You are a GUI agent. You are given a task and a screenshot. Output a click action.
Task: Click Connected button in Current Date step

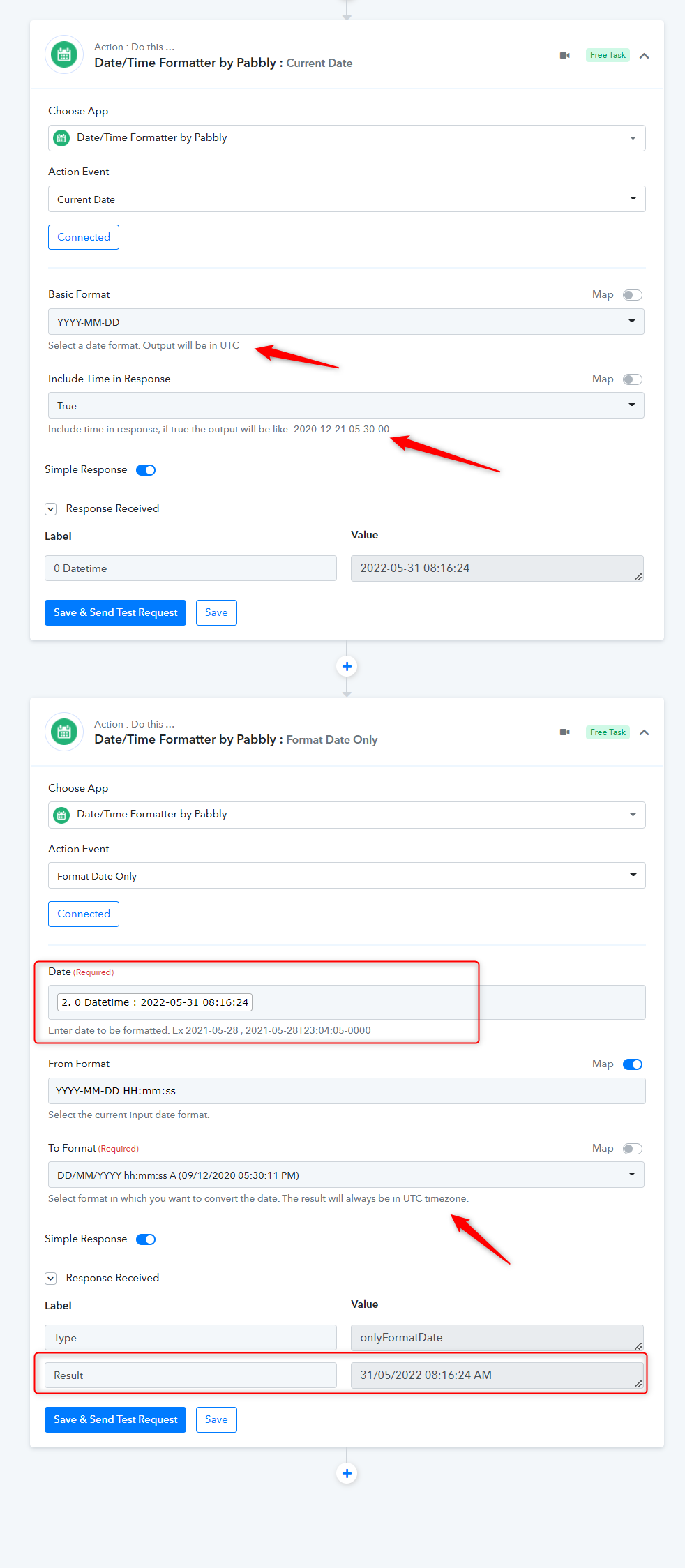coord(84,237)
